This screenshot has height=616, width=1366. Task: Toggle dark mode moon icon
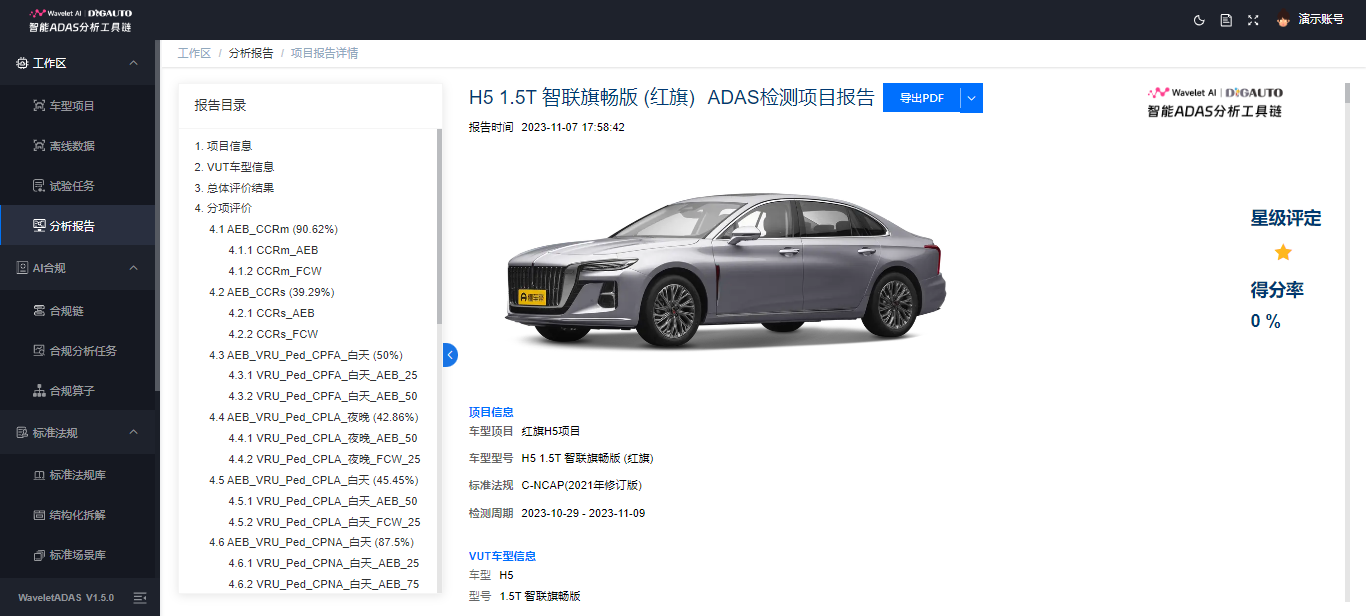click(x=1200, y=20)
